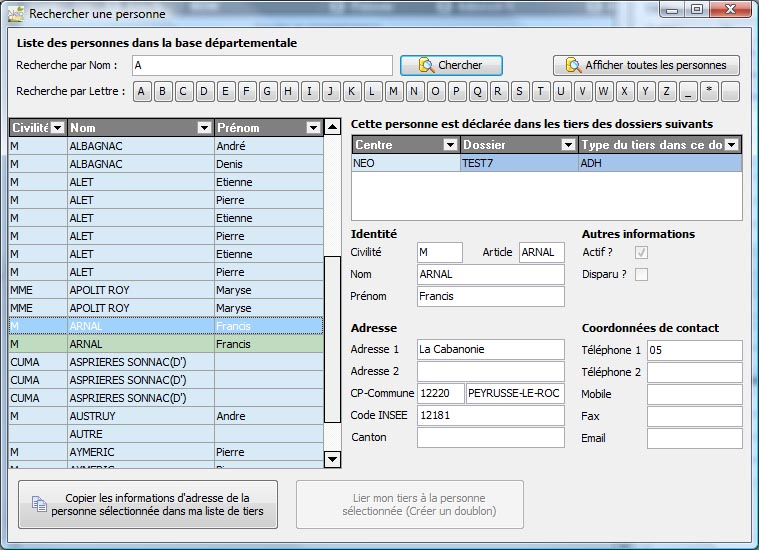Click the person list scrollbar thumb
759x550 pixels.
[332, 340]
